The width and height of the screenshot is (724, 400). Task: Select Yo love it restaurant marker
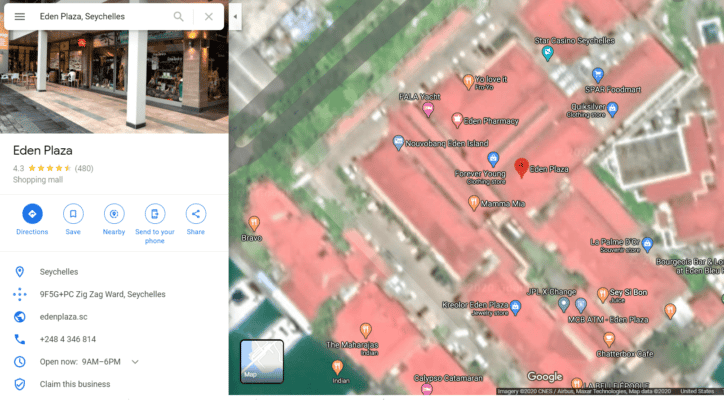pyautogui.click(x=468, y=82)
